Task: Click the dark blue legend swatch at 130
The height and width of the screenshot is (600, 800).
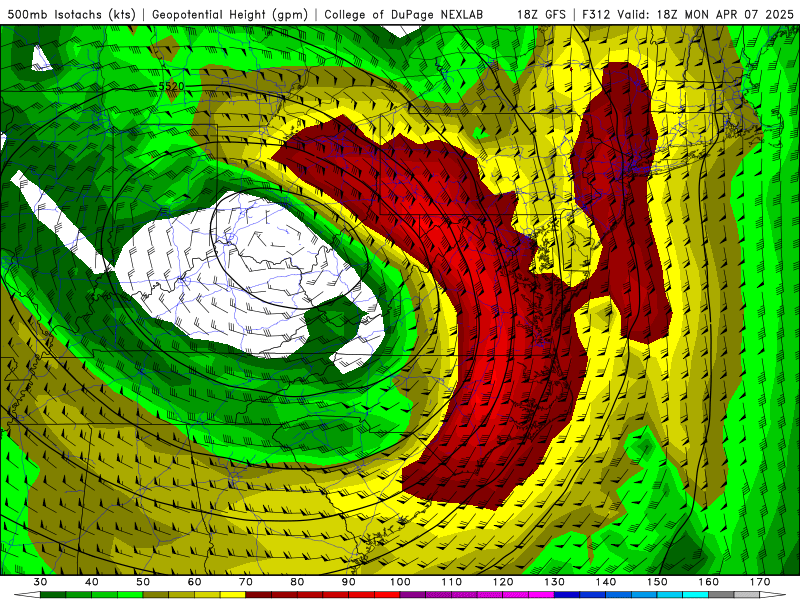Action: pos(567,595)
